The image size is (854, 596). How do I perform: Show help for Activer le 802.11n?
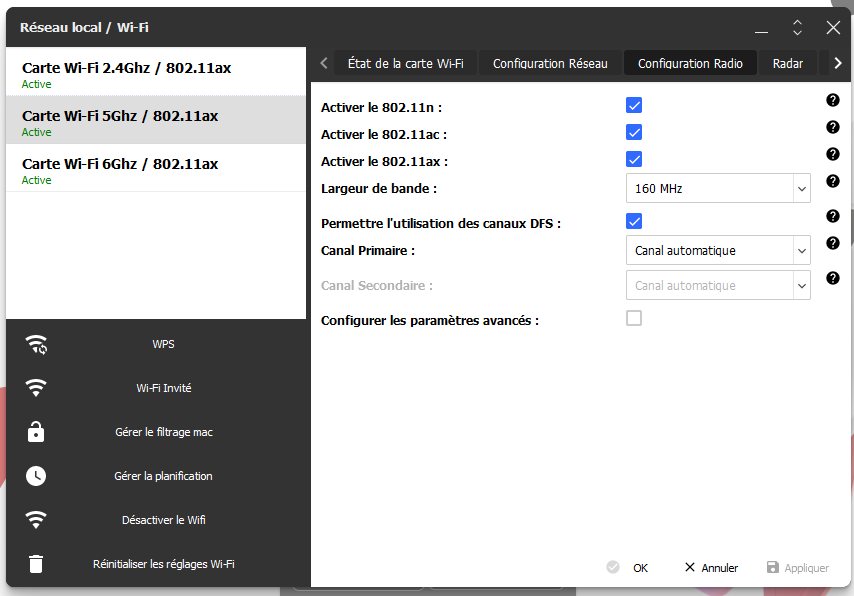pyautogui.click(x=832, y=100)
